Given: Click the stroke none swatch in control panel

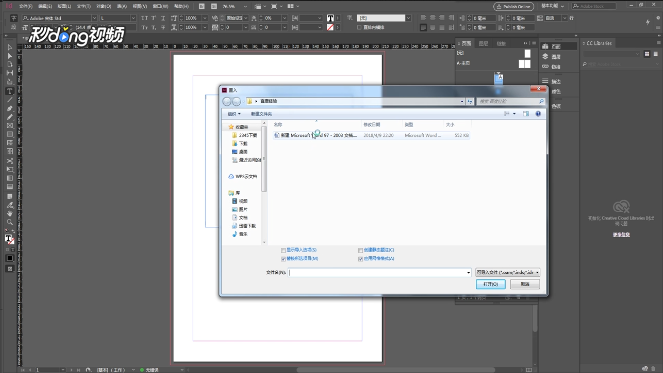Looking at the screenshot, I should (330, 27).
